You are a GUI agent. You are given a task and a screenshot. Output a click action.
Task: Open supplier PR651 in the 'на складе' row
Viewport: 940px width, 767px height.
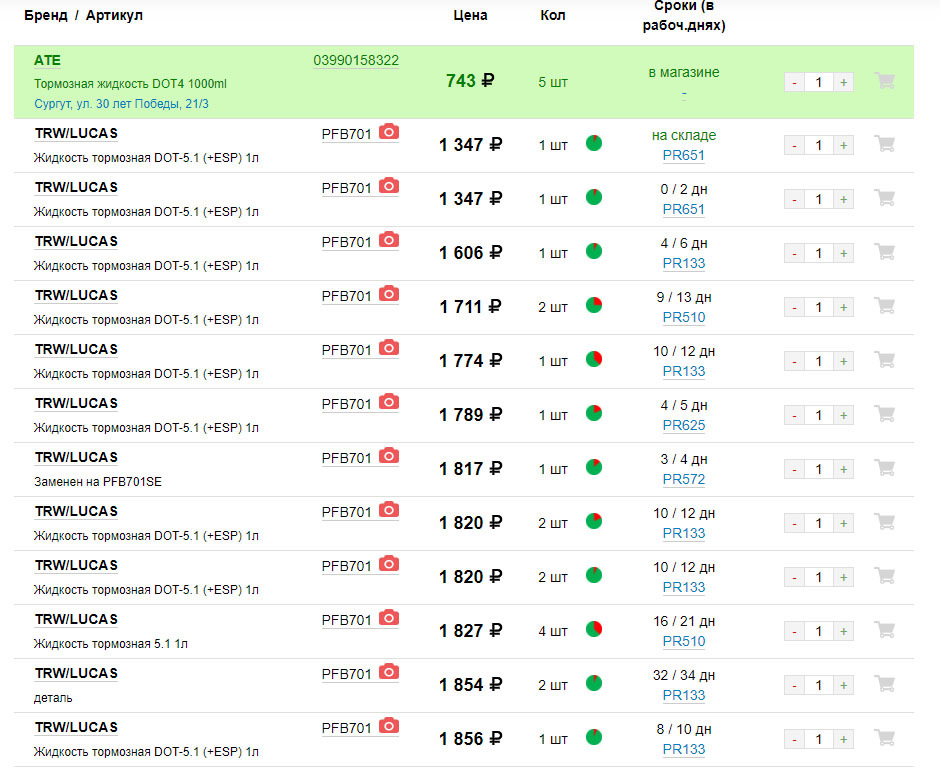683,155
